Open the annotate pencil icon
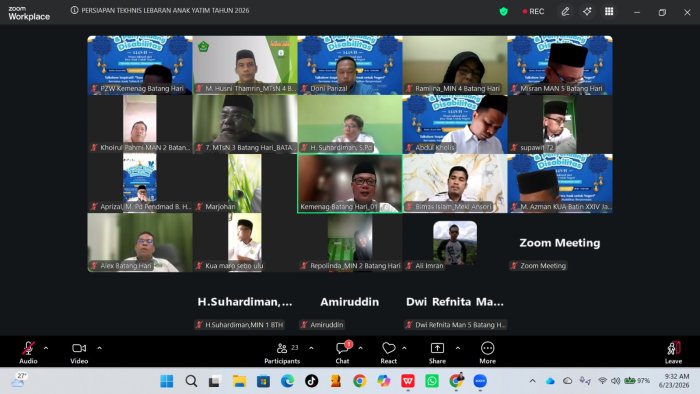This screenshot has width=700, height=394. pos(565,12)
